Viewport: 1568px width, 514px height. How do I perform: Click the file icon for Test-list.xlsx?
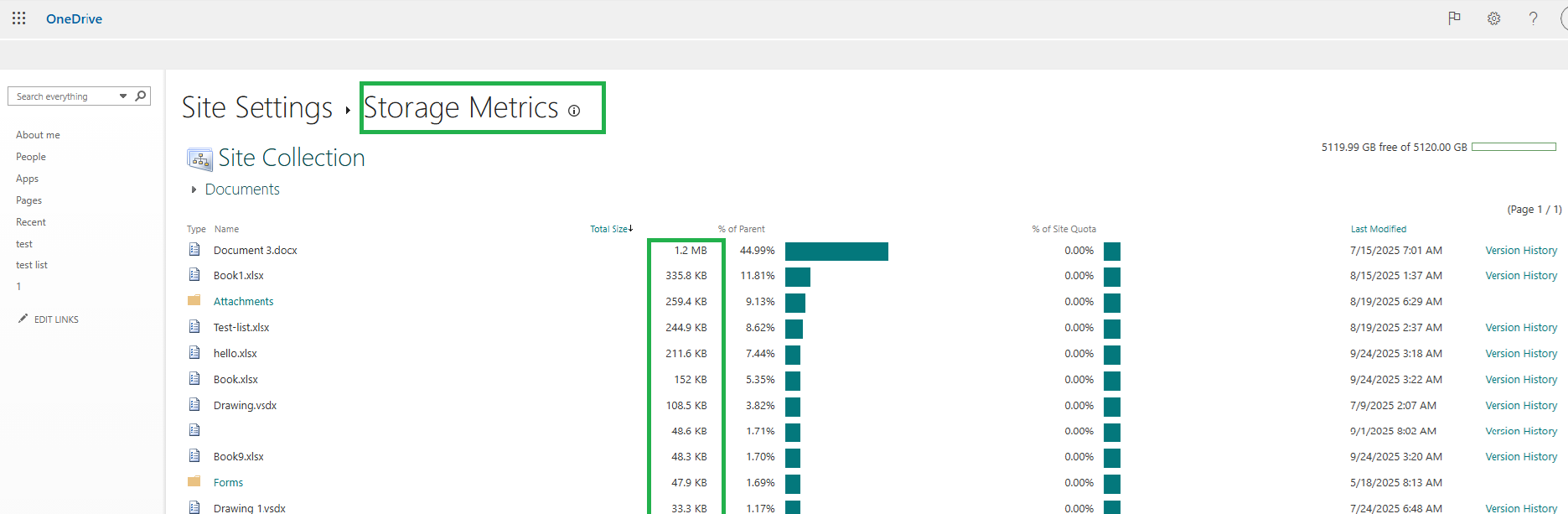click(194, 327)
